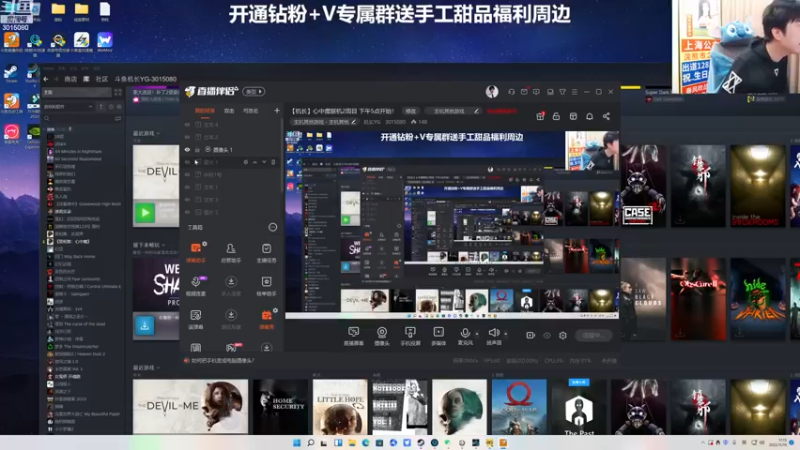800x450 pixels.
Task: Add a new scene with the plus icon
Action: (277, 110)
